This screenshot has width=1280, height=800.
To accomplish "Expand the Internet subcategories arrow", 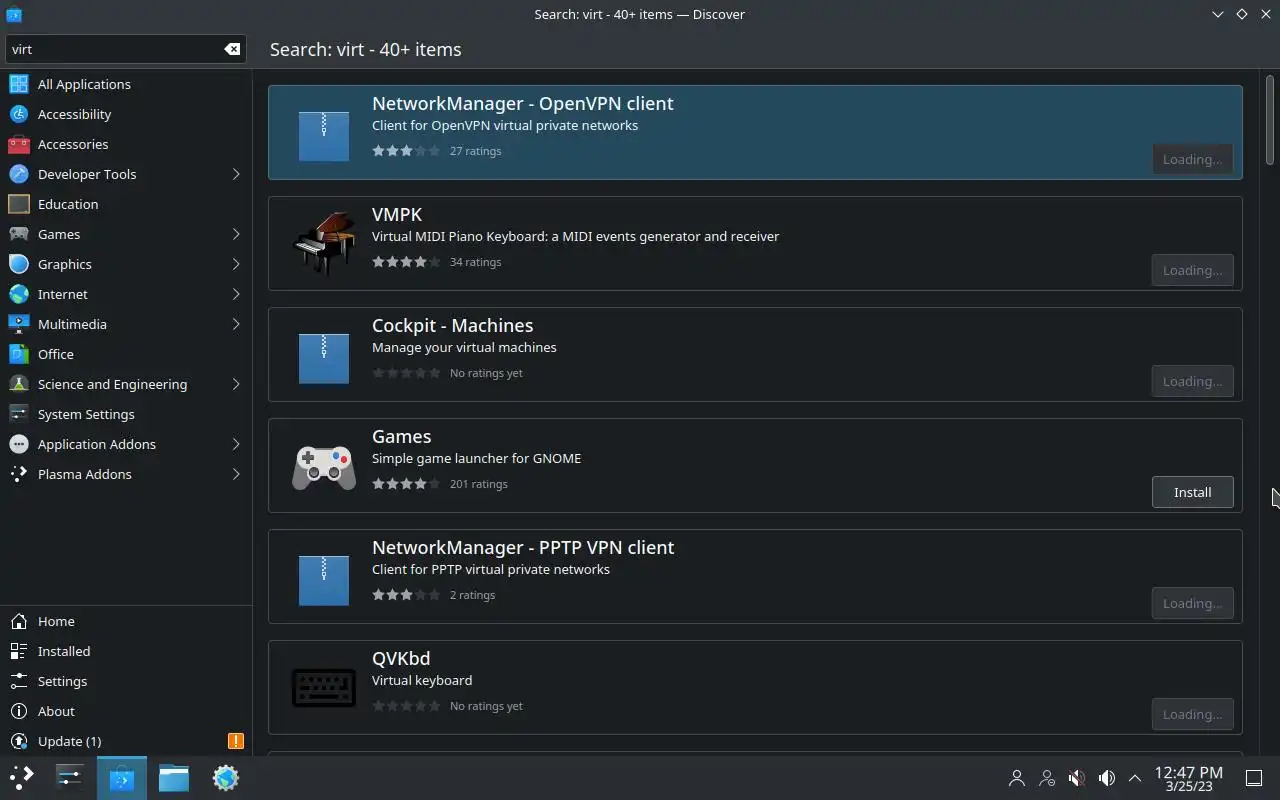I will (x=236, y=294).
